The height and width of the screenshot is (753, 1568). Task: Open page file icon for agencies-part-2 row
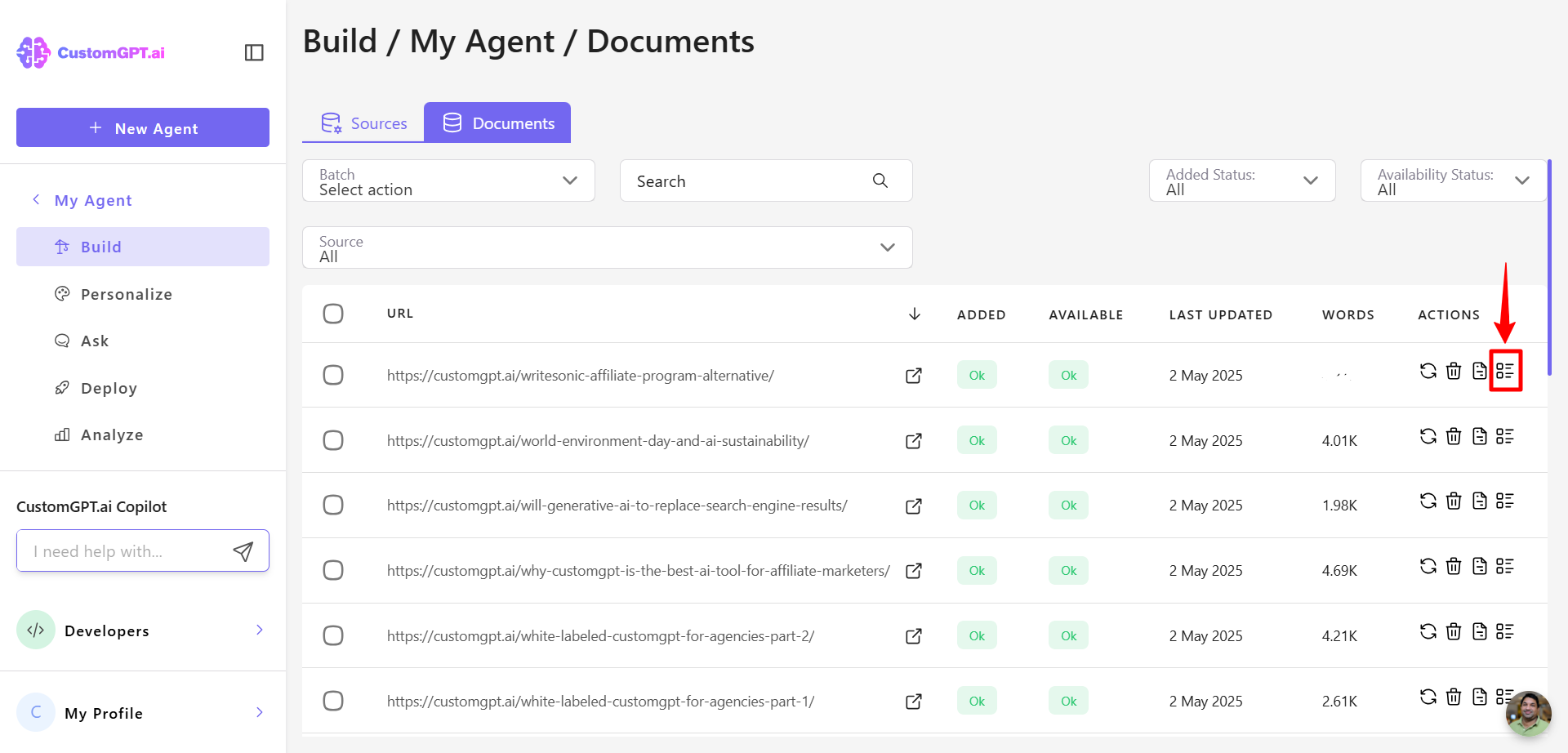point(1480,631)
